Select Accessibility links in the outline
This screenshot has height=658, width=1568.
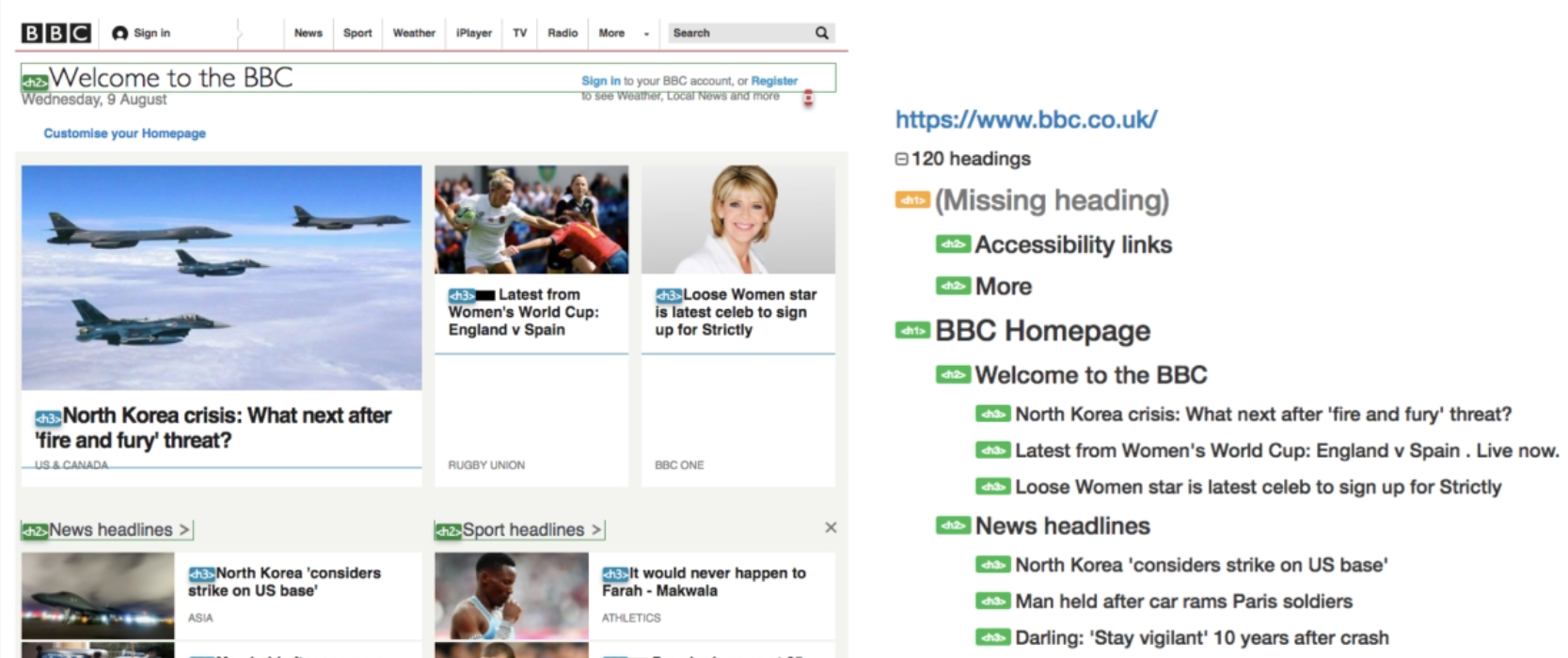coord(1073,244)
